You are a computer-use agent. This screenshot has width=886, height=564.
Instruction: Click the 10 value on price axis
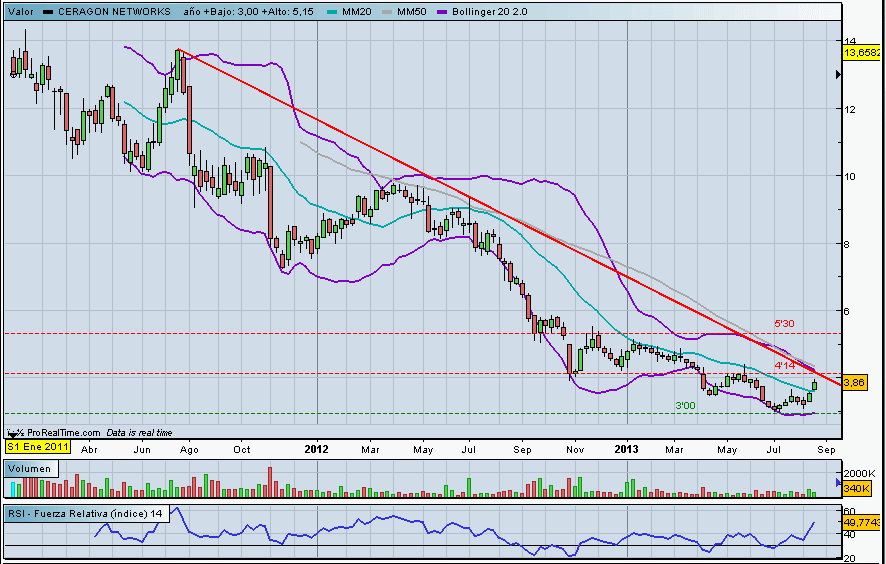[x=849, y=176]
